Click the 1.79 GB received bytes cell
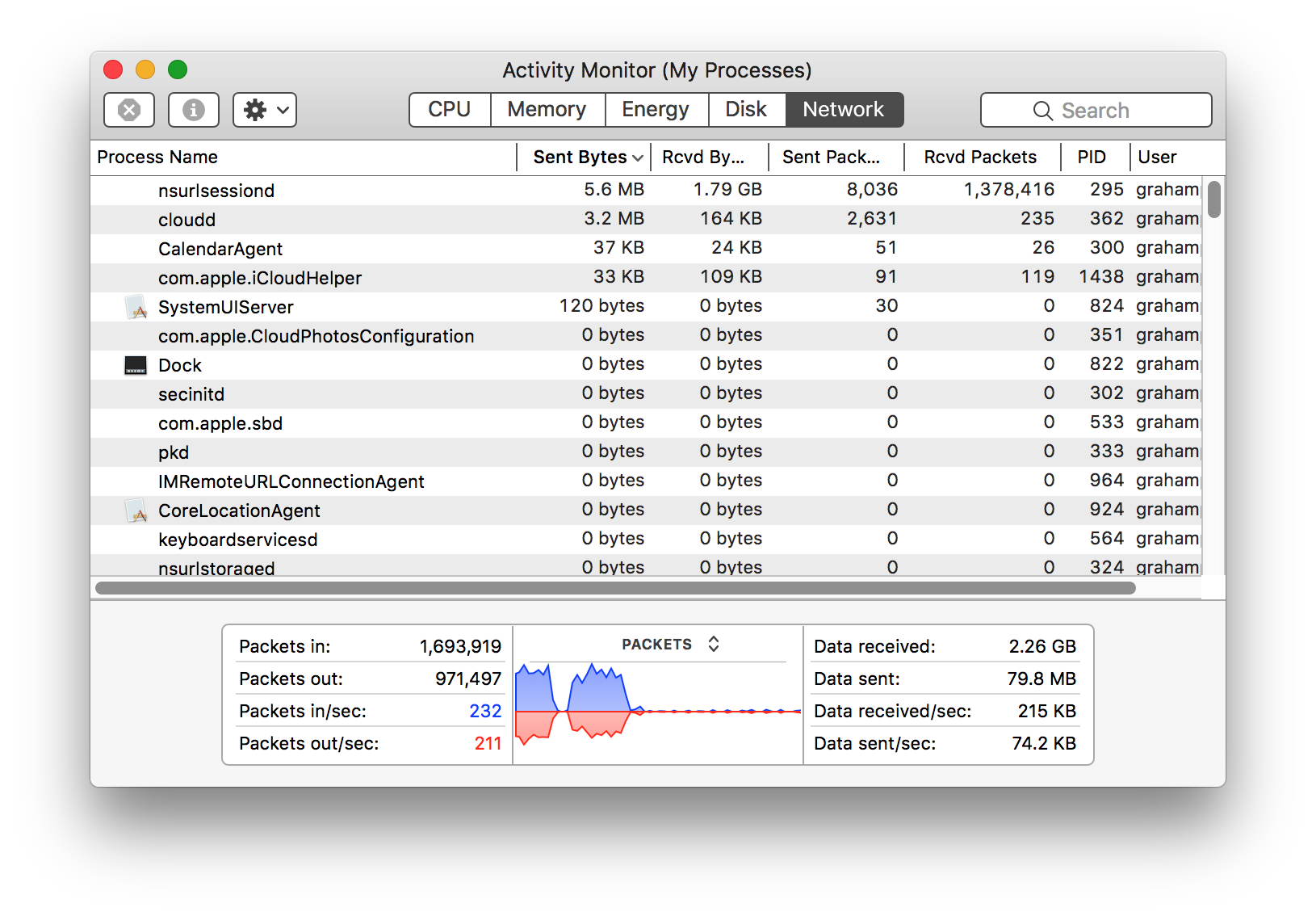 point(727,190)
